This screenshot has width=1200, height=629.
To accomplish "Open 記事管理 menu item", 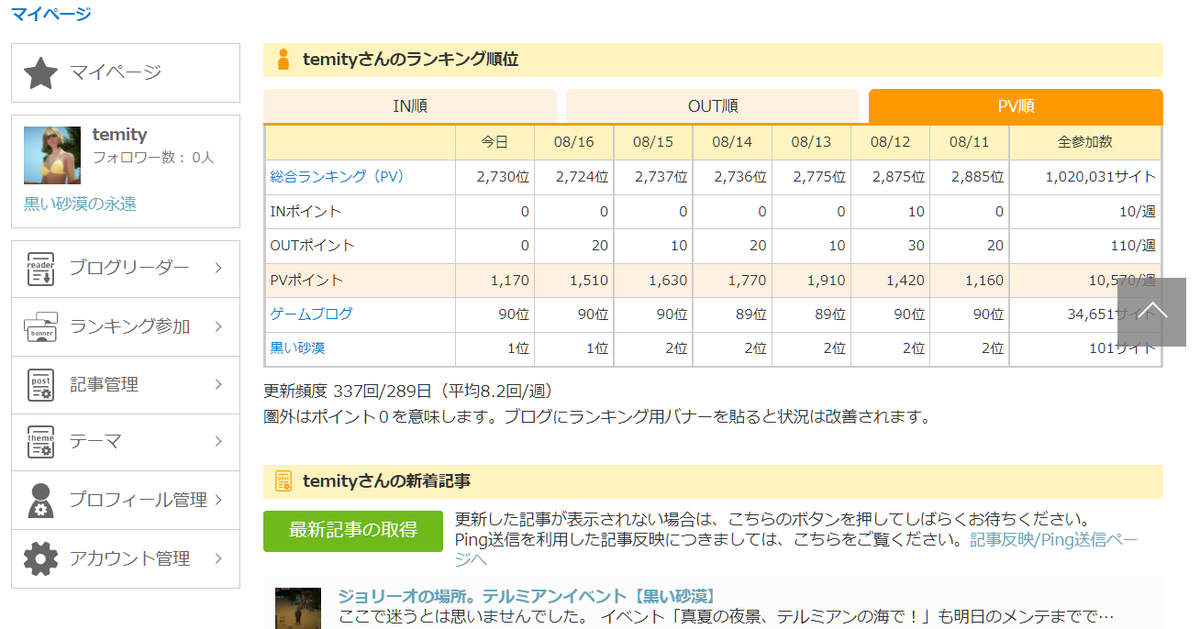I will (126, 385).
